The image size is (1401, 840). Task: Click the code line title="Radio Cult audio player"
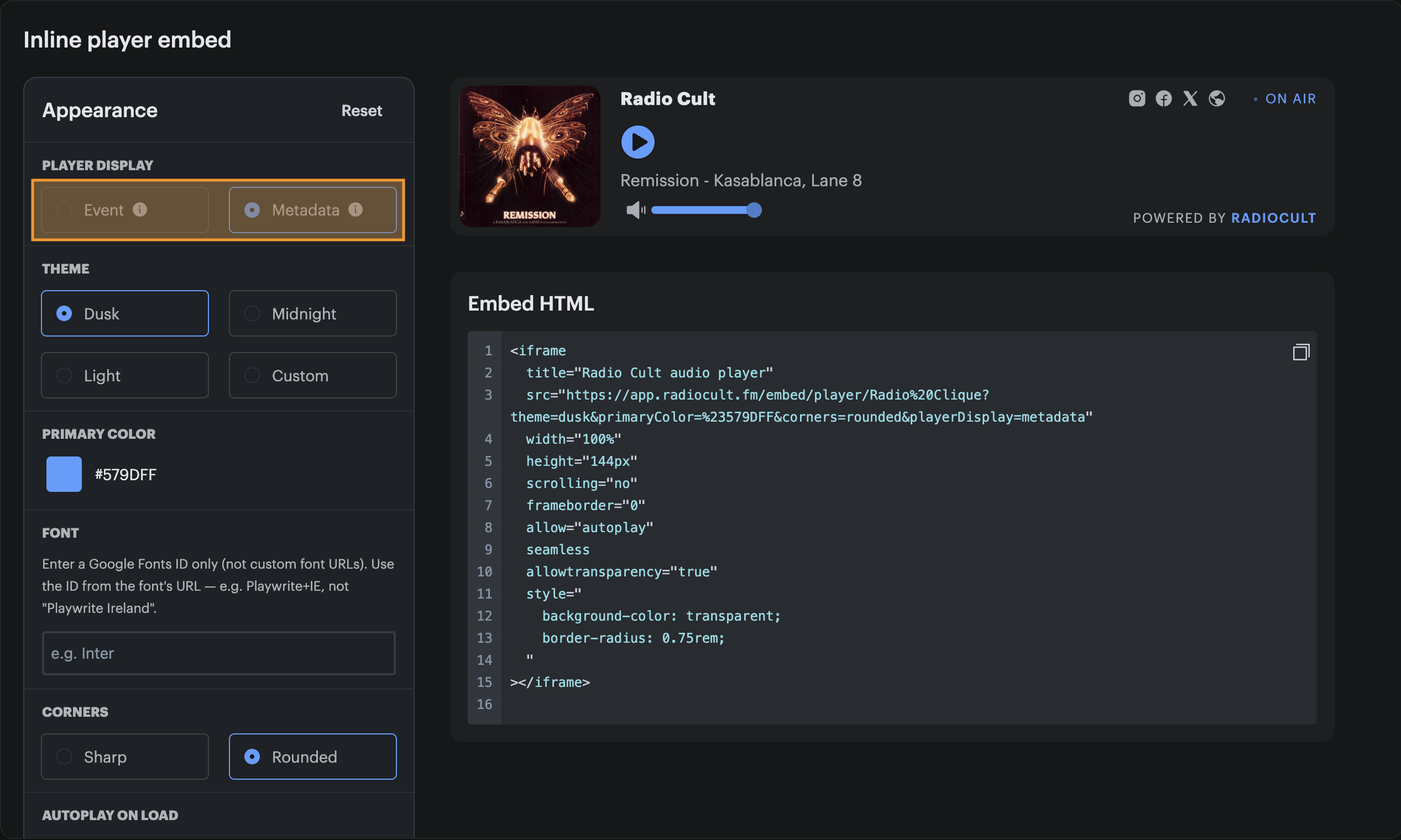point(650,372)
